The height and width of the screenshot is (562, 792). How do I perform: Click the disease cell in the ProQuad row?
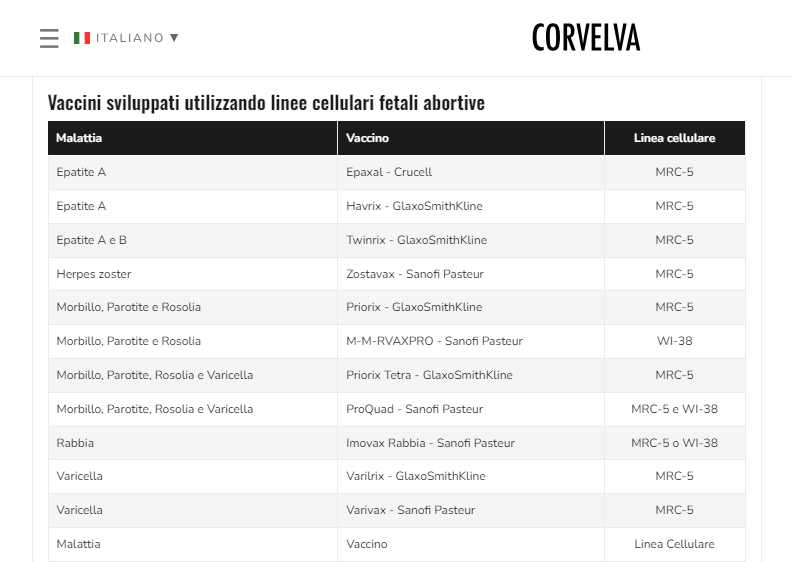coord(192,409)
